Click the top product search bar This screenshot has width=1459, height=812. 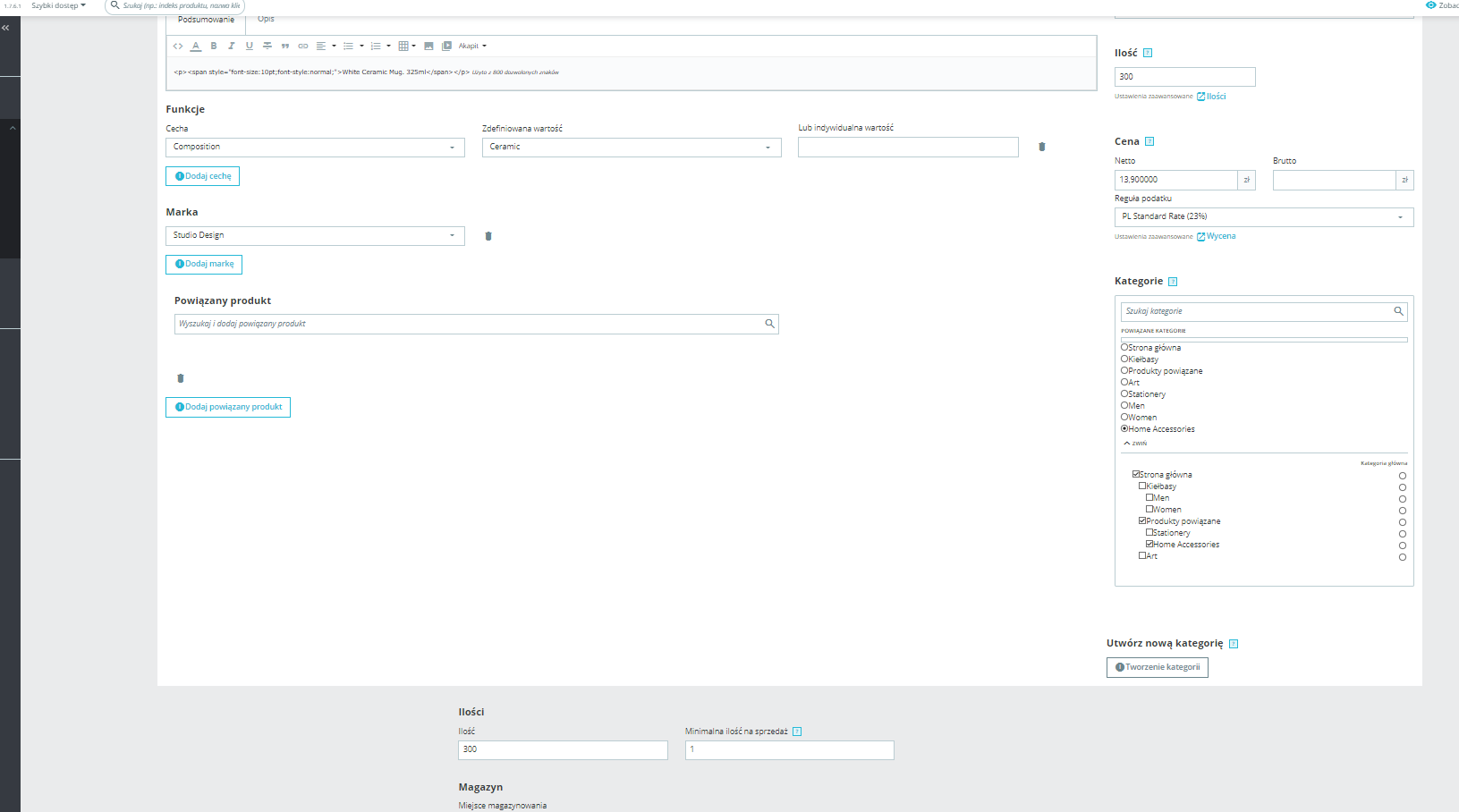pyautogui.click(x=175, y=6)
